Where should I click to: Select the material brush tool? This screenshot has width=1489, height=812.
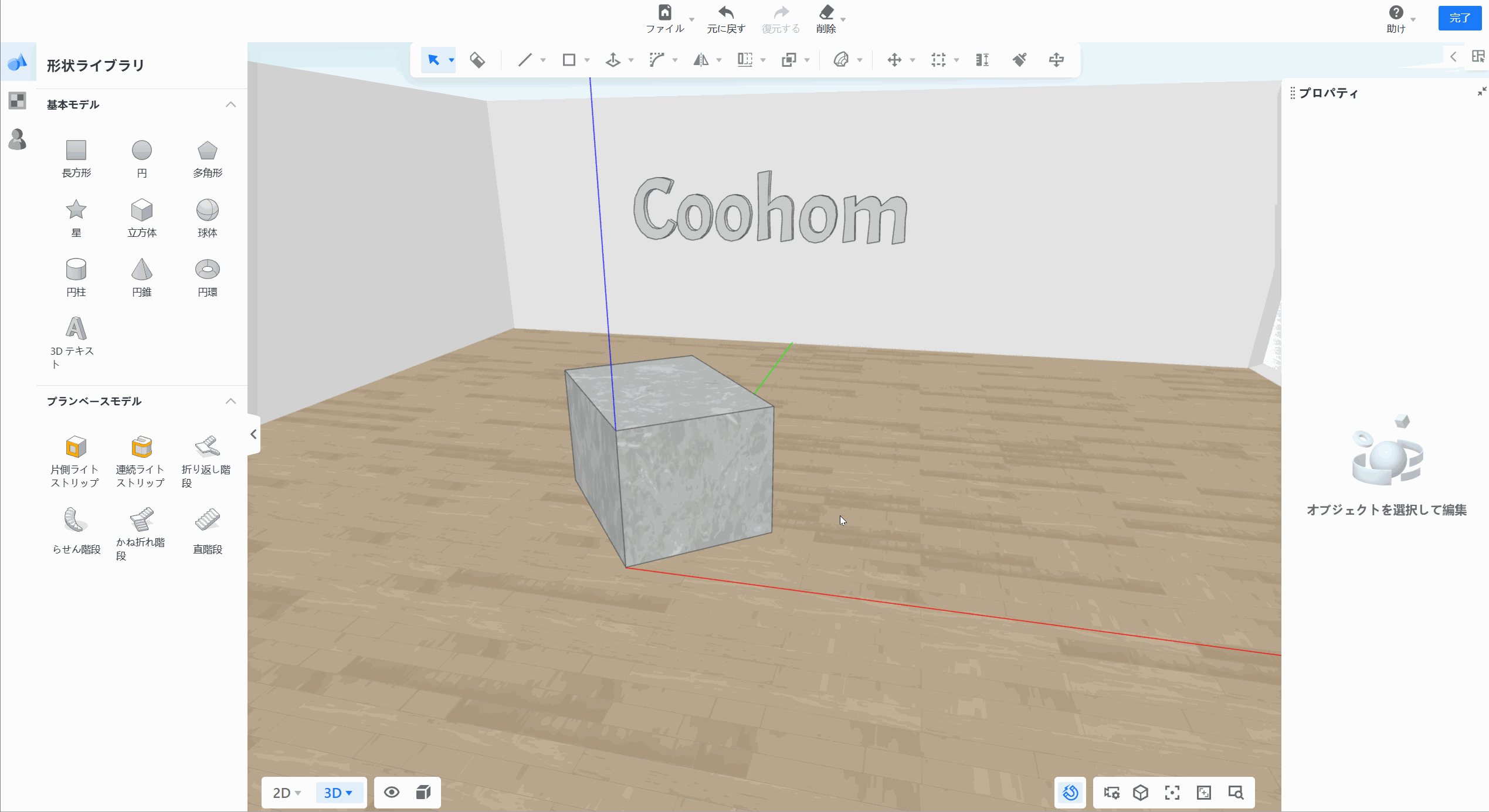coord(1019,60)
